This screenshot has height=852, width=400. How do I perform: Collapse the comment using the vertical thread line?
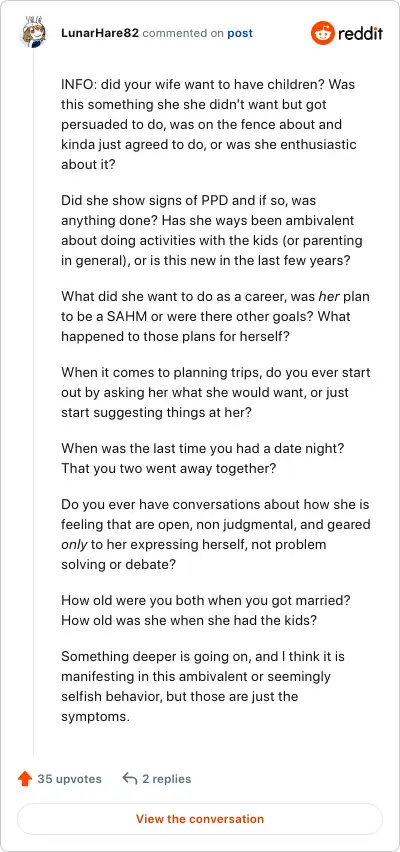tap(34, 402)
